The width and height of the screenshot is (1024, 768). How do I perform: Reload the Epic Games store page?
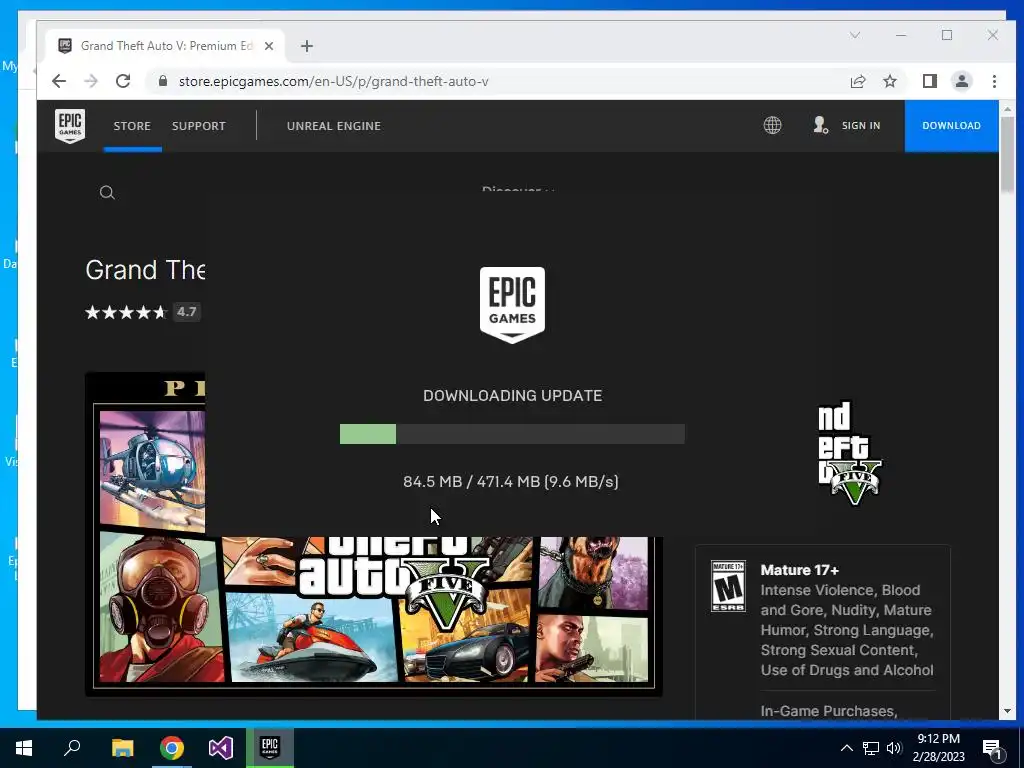click(123, 81)
